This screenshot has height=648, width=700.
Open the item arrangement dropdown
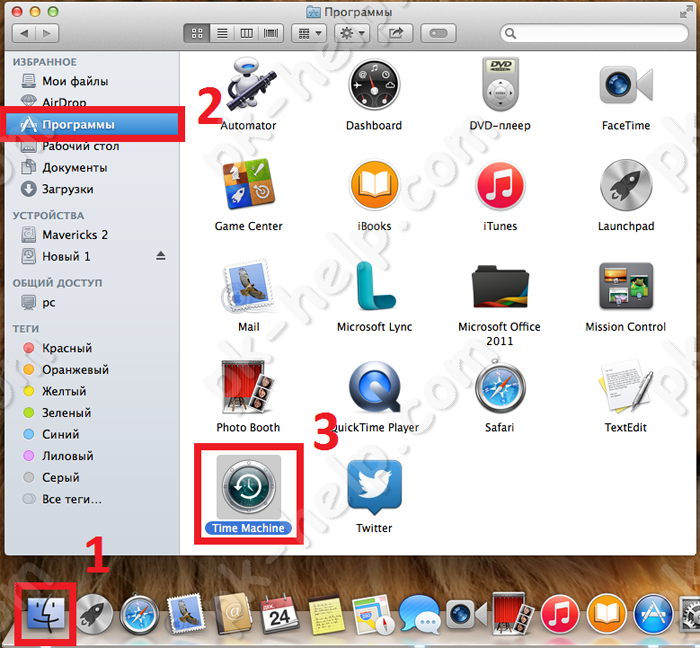[x=309, y=33]
